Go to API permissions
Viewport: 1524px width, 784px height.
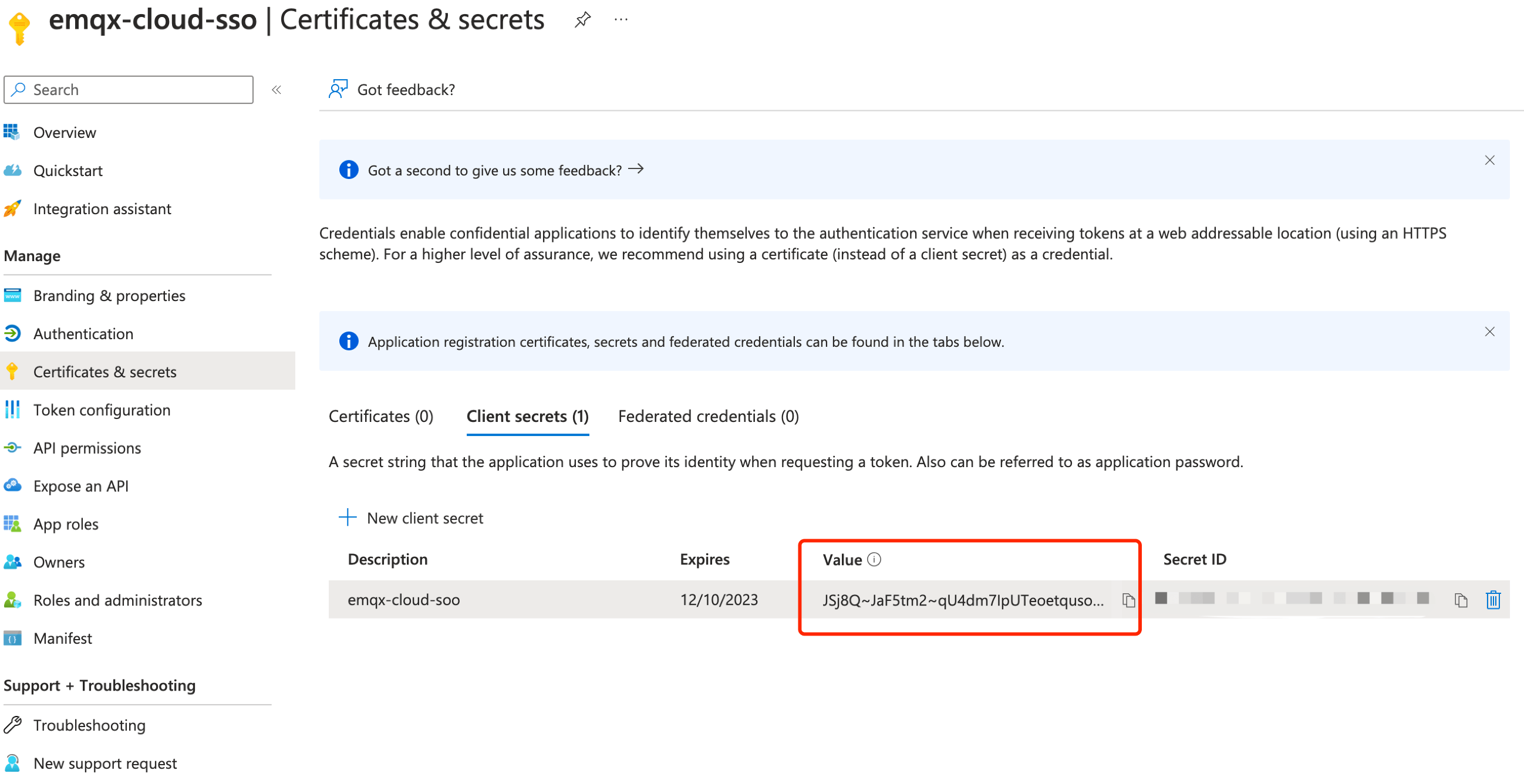87,448
